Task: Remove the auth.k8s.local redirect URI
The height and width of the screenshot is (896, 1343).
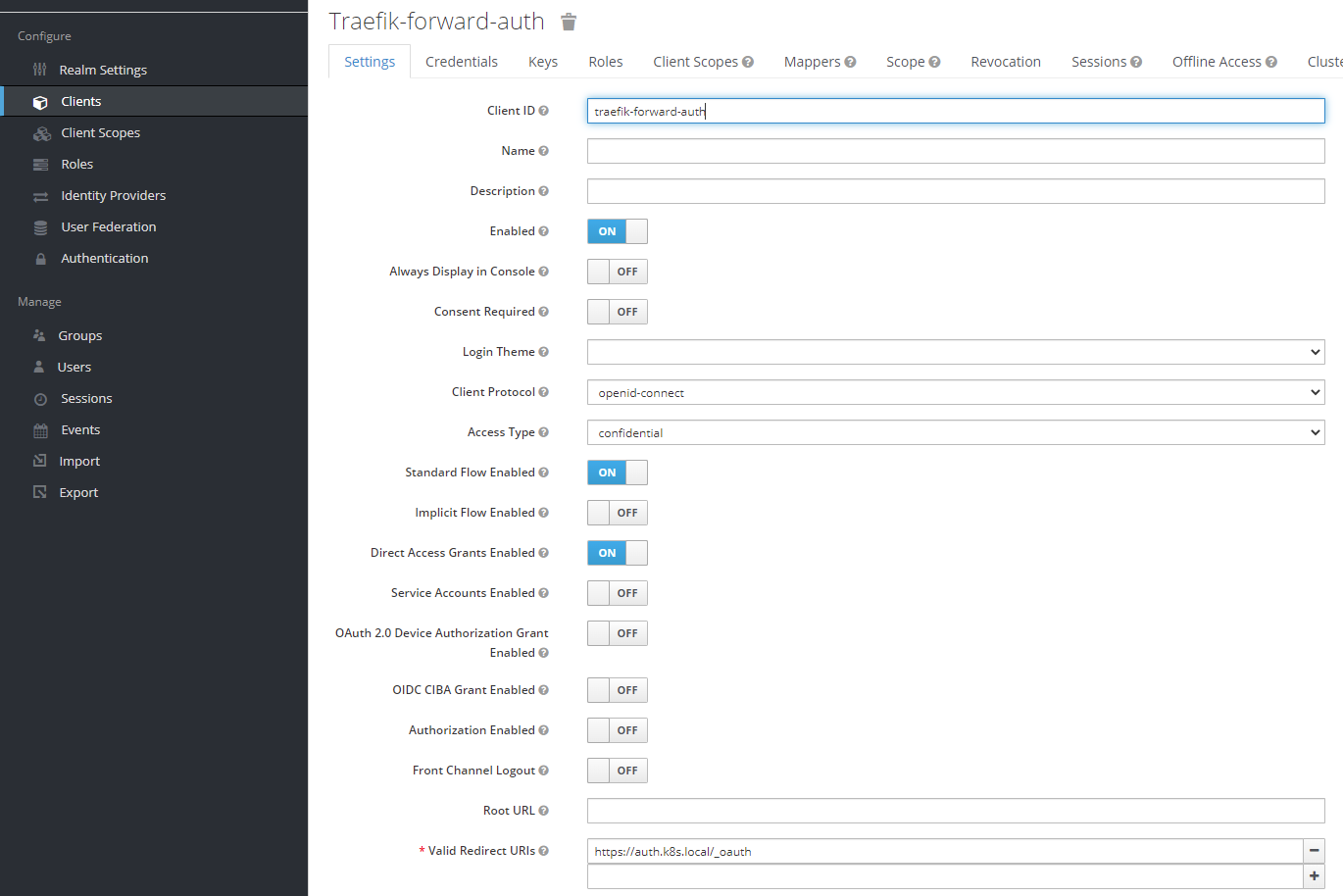Action: pyautogui.click(x=1314, y=851)
